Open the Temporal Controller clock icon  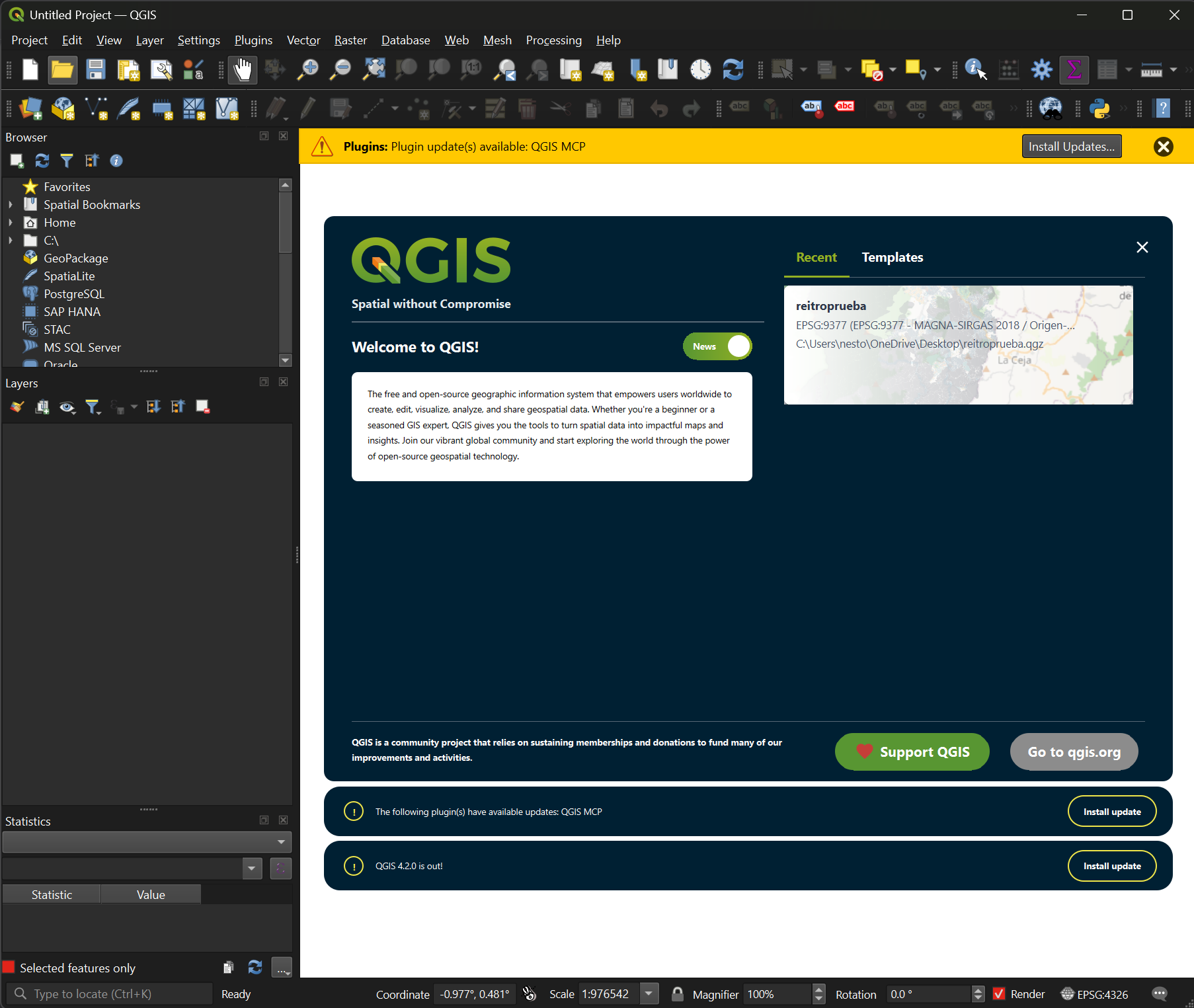[700, 69]
